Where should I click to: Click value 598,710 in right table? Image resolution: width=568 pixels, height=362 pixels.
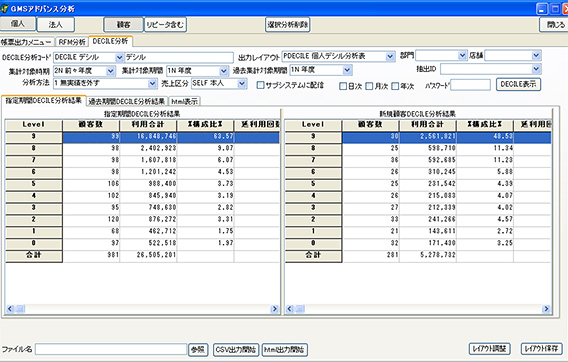(x=442, y=148)
